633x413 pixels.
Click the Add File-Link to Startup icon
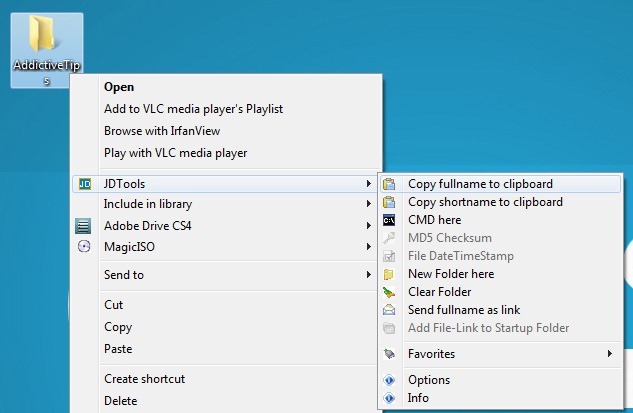pyautogui.click(x=389, y=328)
